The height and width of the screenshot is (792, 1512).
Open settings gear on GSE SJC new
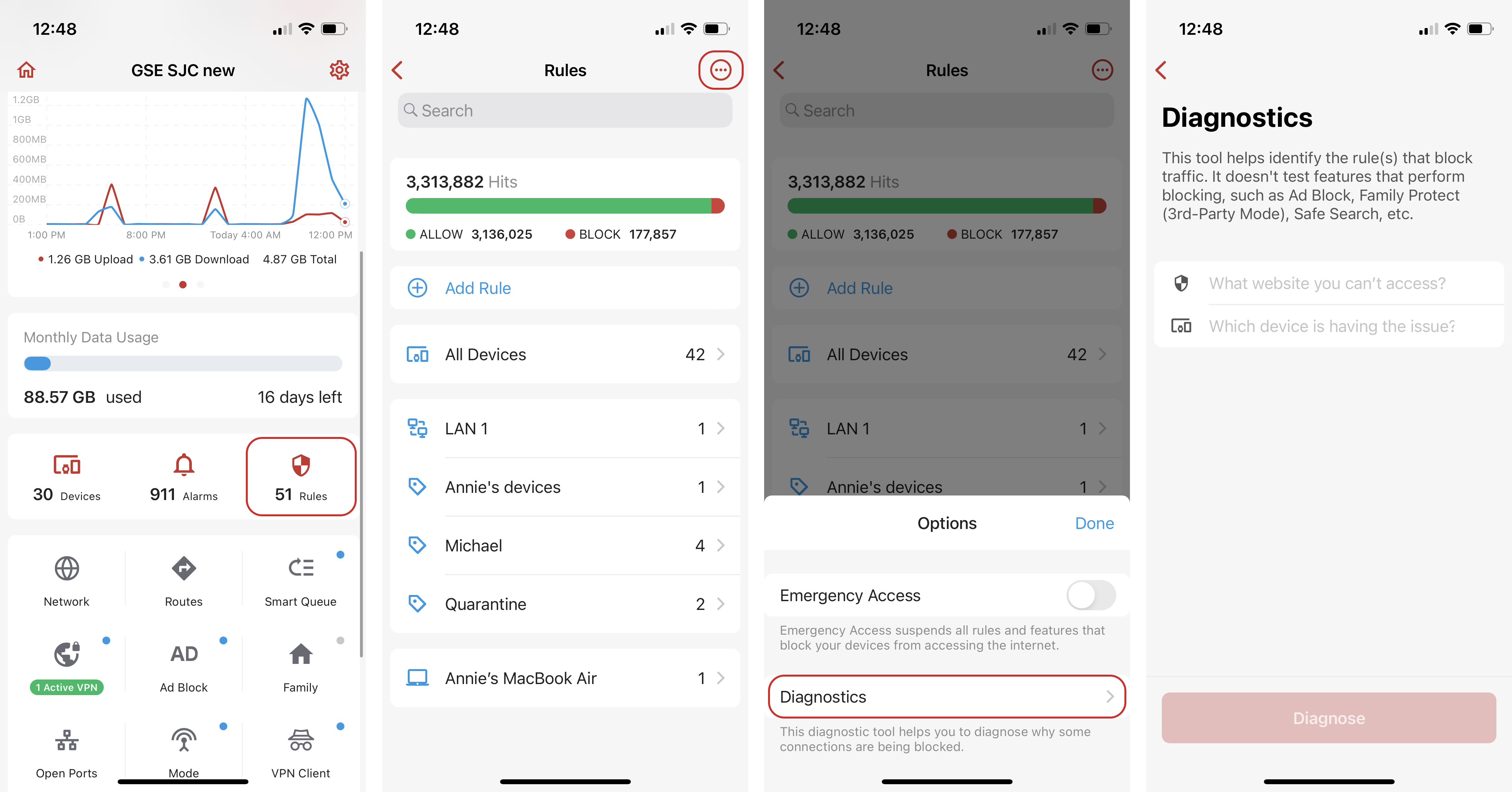(339, 70)
